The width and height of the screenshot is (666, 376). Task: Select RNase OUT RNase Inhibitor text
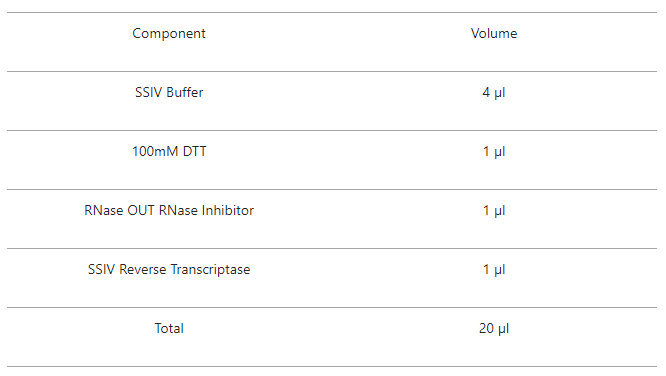coord(169,210)
